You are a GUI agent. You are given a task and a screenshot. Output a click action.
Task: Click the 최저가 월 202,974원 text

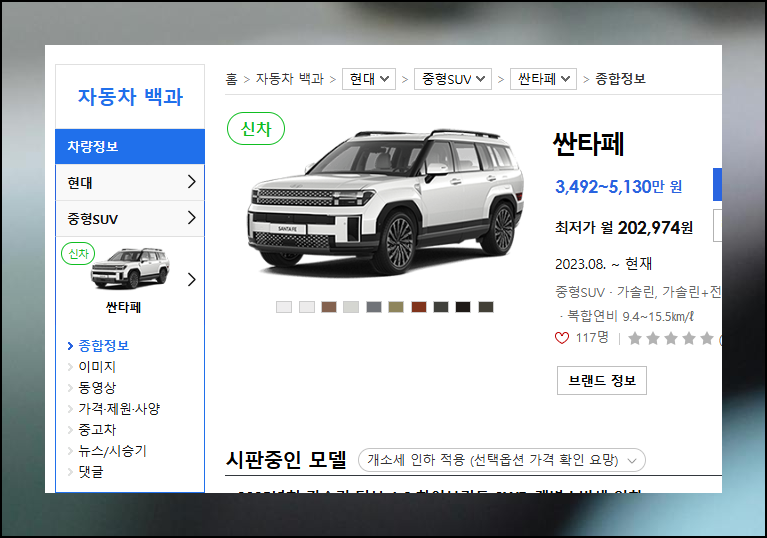click(x=624, y=228)
